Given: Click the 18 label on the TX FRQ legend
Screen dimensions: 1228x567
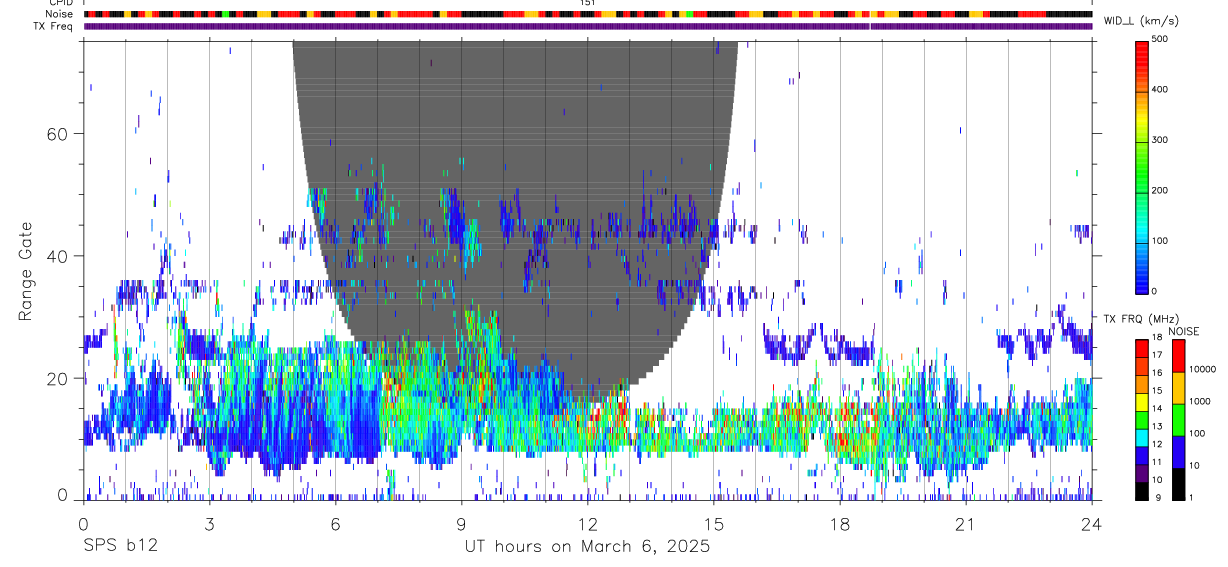Looking at the screenshot, I should 1156,338.
